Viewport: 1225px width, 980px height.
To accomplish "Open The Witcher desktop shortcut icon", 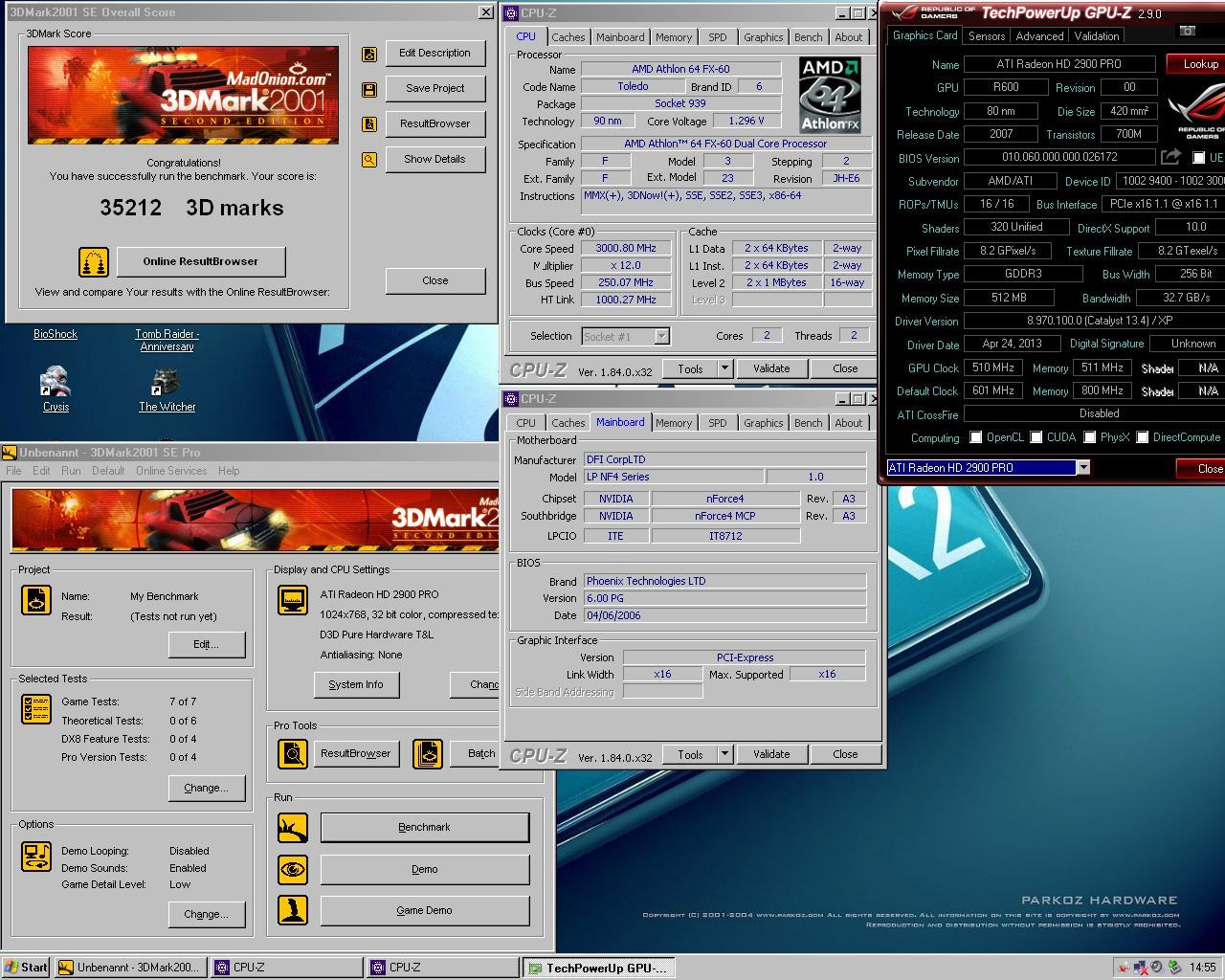I will pyautogui.click(x=167, y=381).
